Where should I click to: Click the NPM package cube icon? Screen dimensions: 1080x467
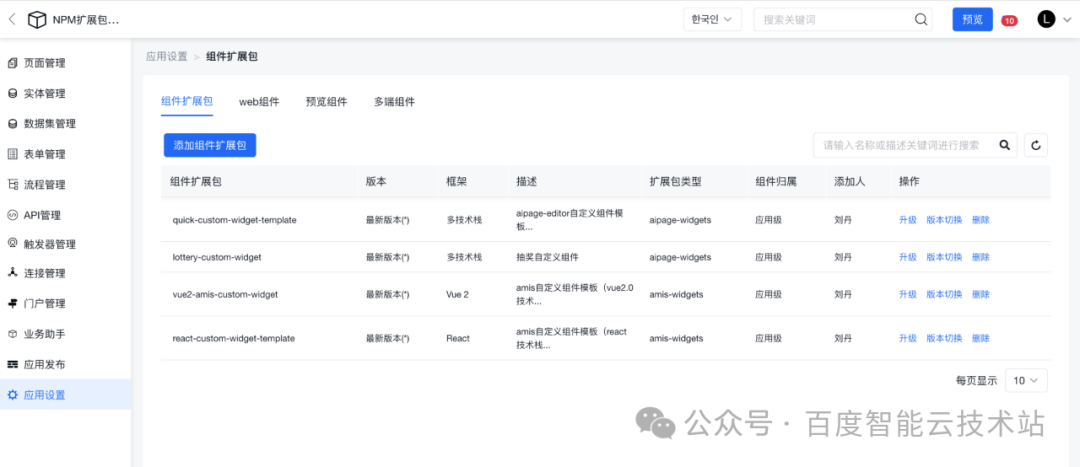click(37, 20)
